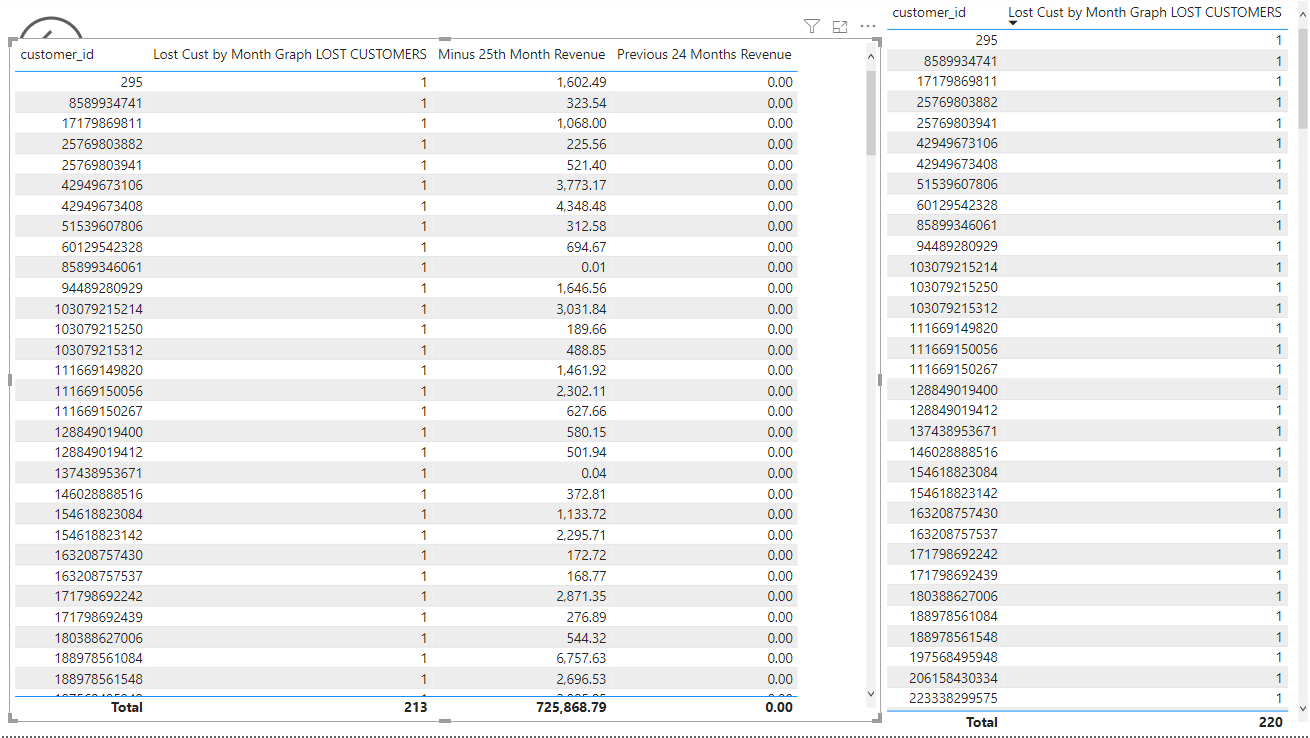Screen dimensions: 1310x738
Task: Click the scrollbar thumb of the revenue table
Action: pos(870,112)
